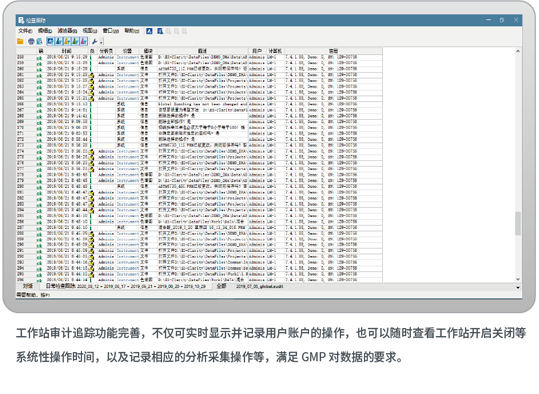Toggle the green flask filter icon
Screen dimensions: 539x394
(75, 42)
